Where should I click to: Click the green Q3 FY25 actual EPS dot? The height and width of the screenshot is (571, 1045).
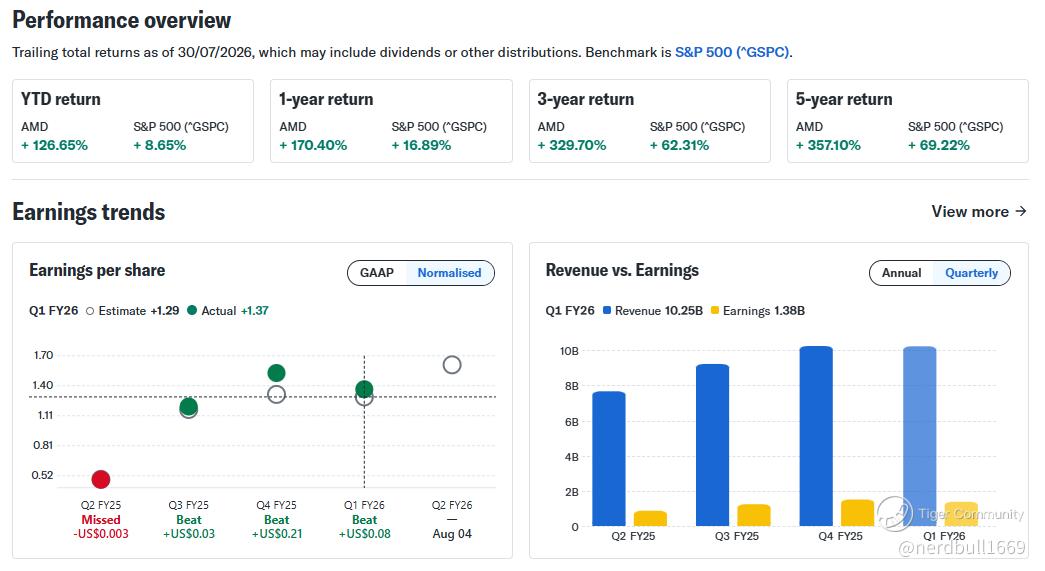[189, 406]
